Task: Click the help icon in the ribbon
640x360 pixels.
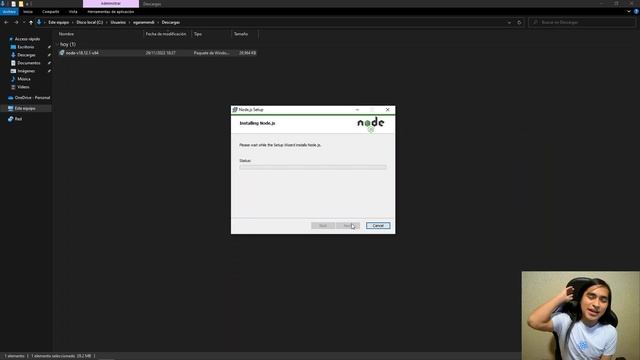Action: pyautogui.click(x=636, y=12)
